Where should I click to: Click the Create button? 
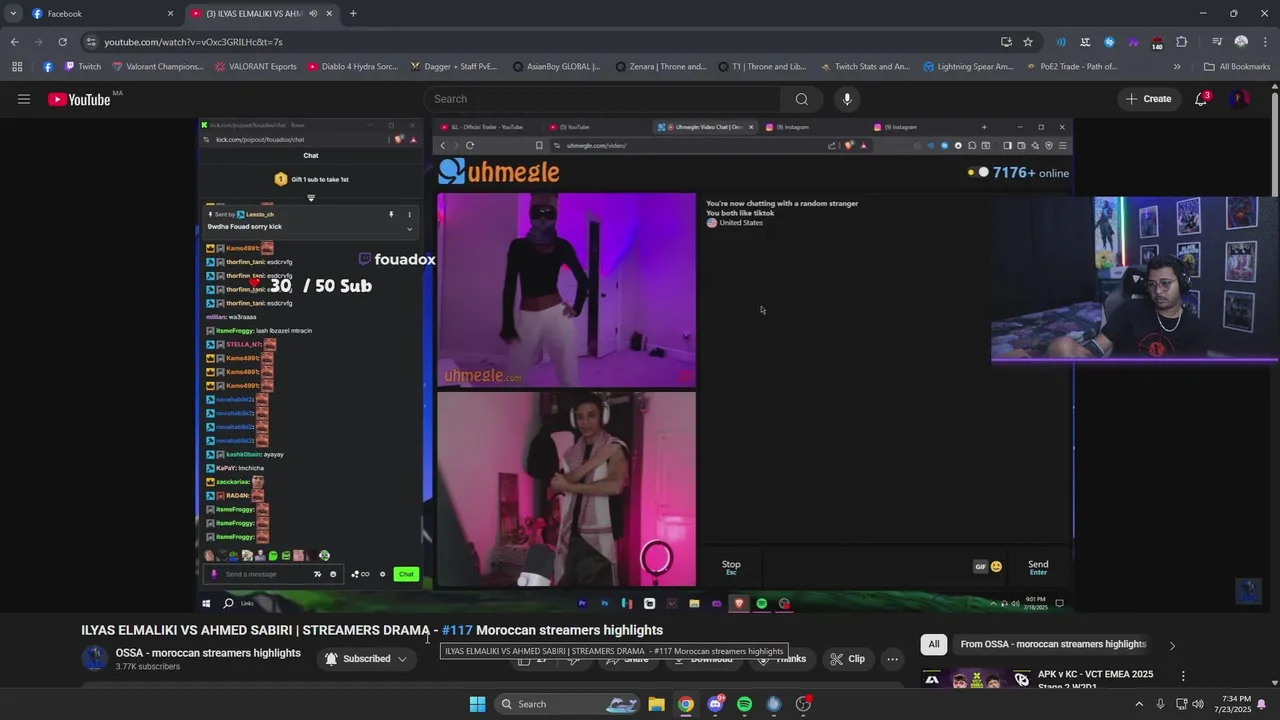click(1148, 99)
